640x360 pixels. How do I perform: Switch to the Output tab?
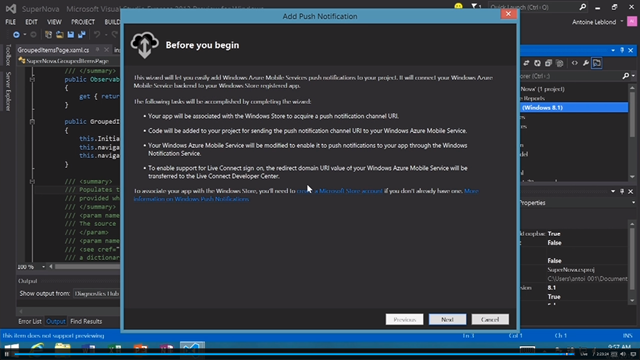click(56, 322)
